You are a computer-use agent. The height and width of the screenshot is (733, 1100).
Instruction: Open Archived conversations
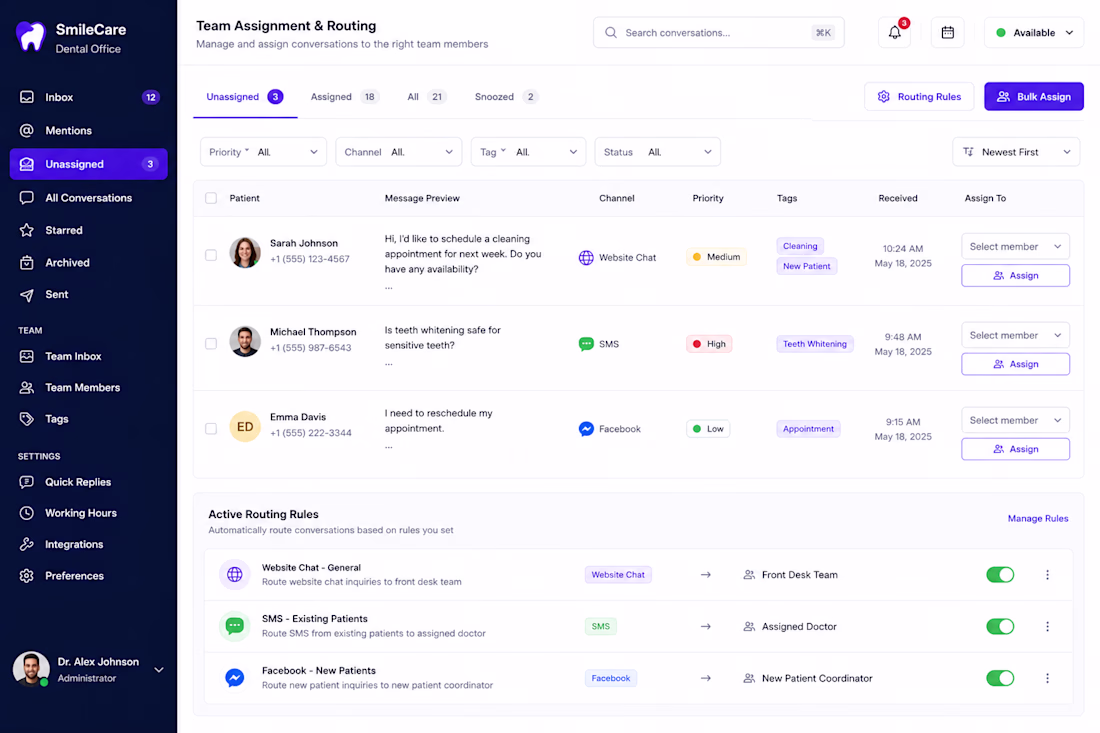click(88, 262)
